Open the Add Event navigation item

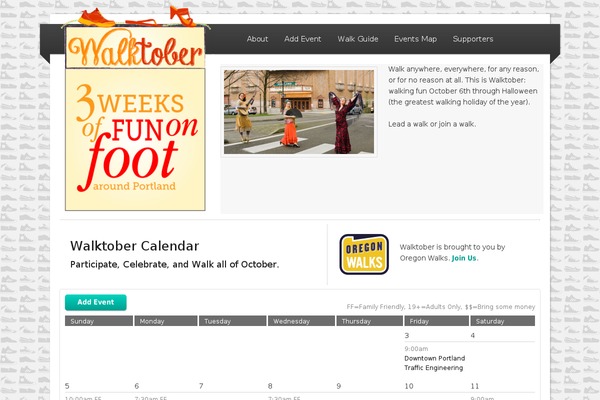pos(302,39)
